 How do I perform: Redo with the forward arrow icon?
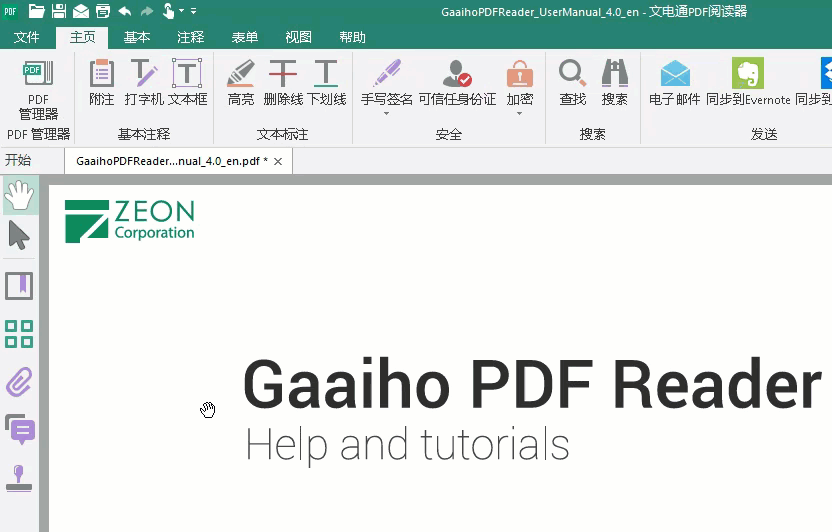point(146,11)
